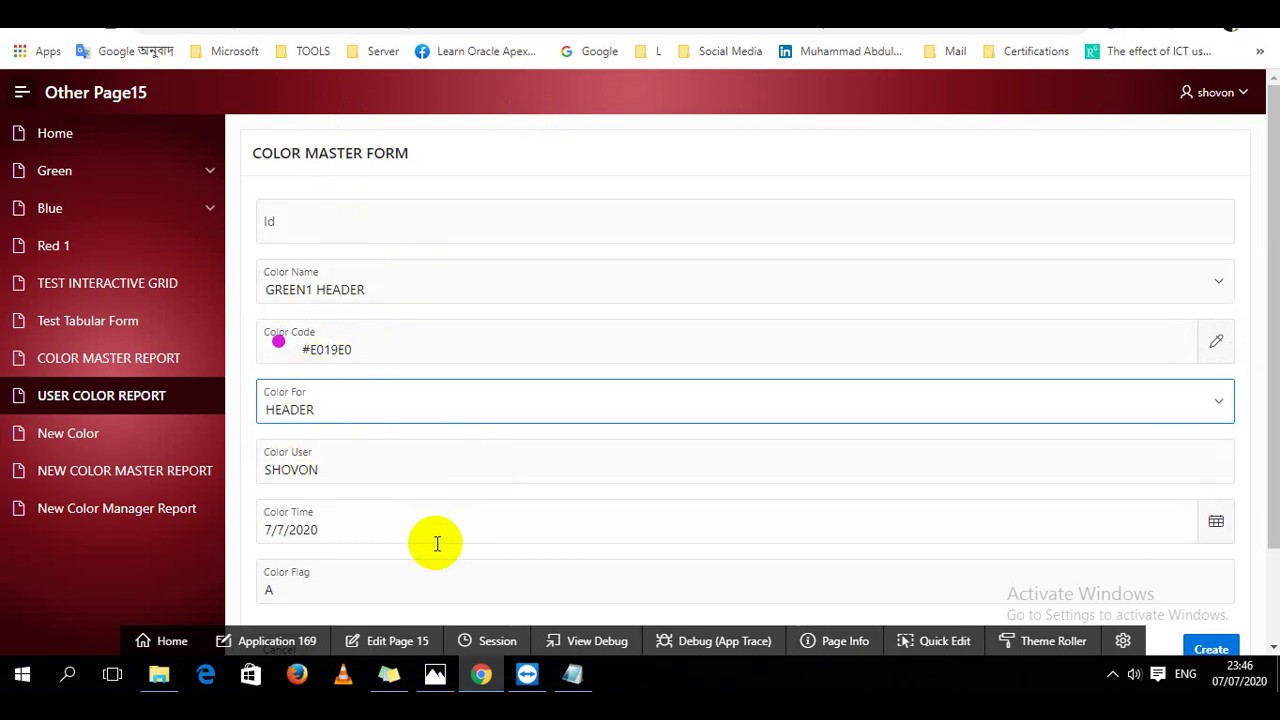Open volume control in system tray
Image resolution: width=1280 pixels, height=720 pixels.
point(1135,675)
